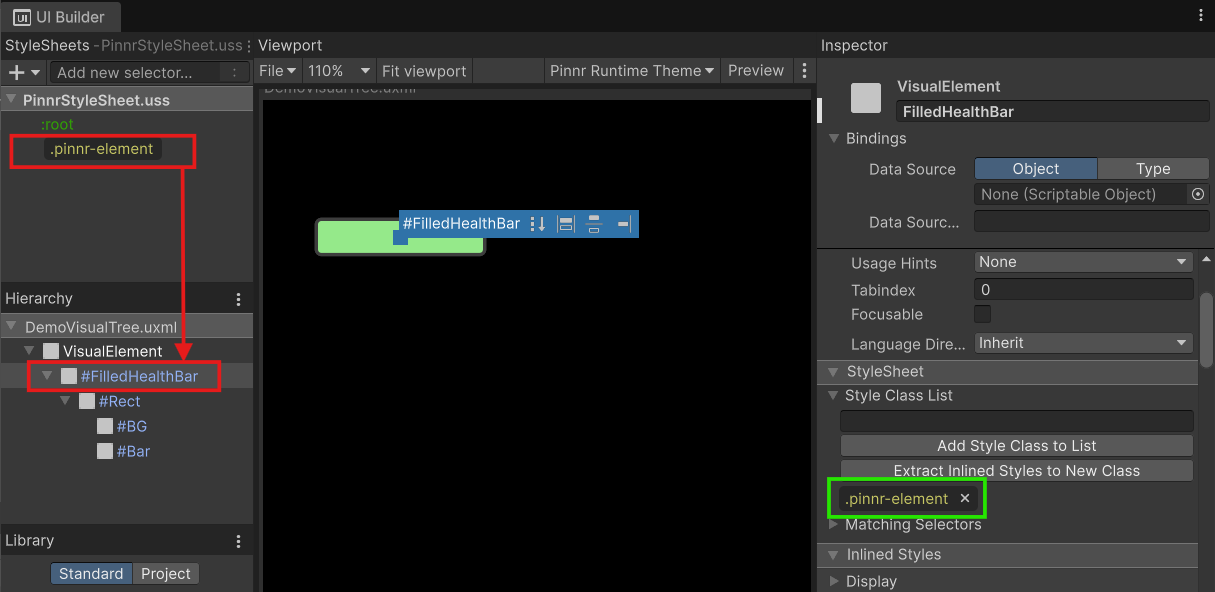Click the align items icon in viewport header
Screen dimensions: 1215x592
click(x=566, y=224)
